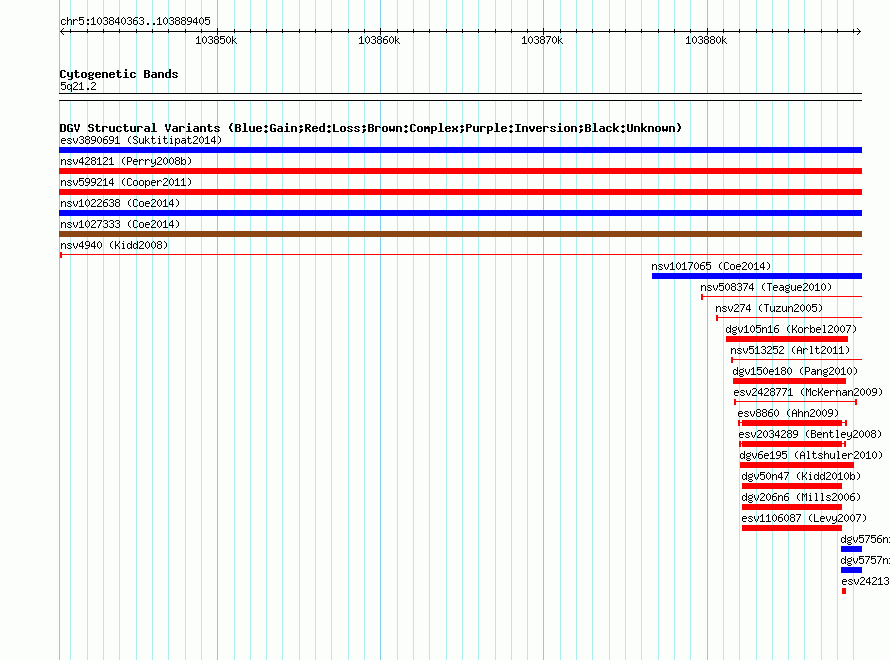This screenshot has height=660, width=890.
Task: Click the short blue bar under dgv5757n
Action: (851, 570)
